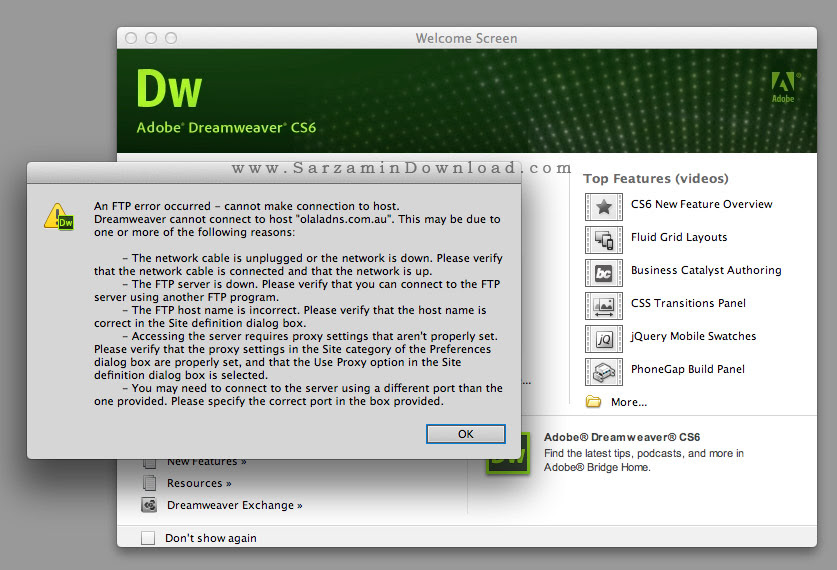The width and height of the screenshot is (837, 570).
Task: Open the Resources link
Action: pyautogui.click(x=199, y=483)
